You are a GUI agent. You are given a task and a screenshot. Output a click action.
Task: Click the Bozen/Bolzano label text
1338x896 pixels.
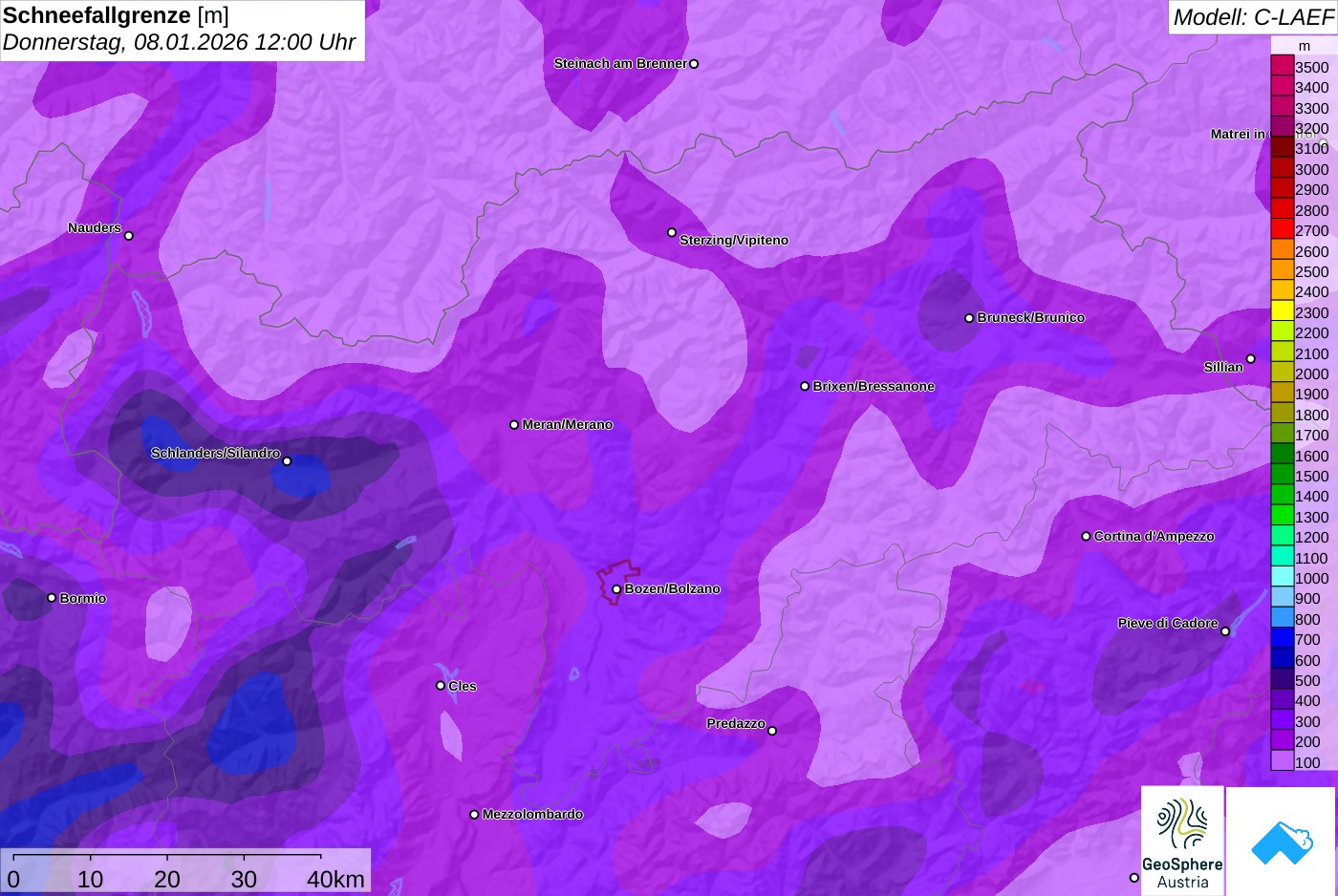coord(673,588)
